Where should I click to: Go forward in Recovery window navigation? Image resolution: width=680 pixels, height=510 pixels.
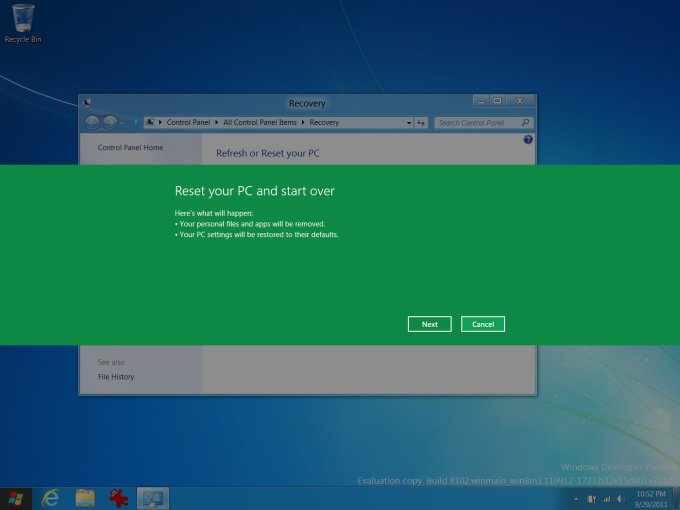click(110, 123)
